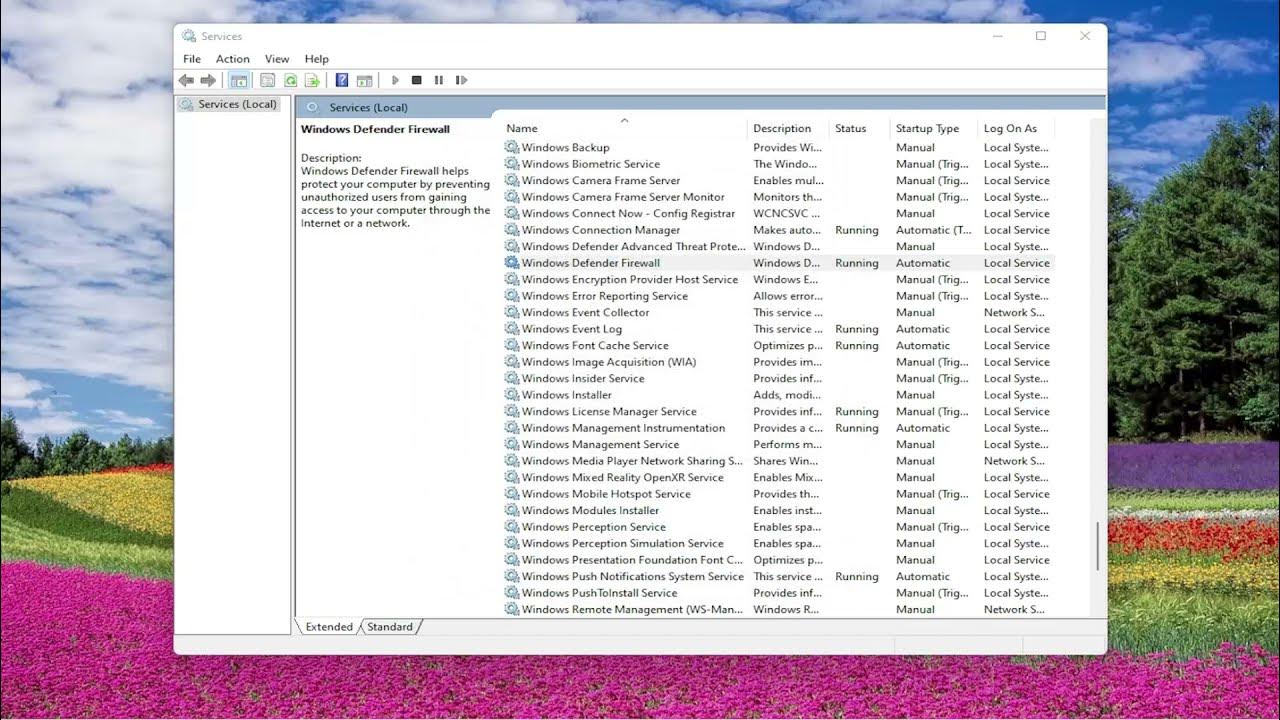The width and height of the screenshot is (1280, 720).
Task: Click the gear icon beside Windows PushToInstall Service
Action: [x=512, y=593]
